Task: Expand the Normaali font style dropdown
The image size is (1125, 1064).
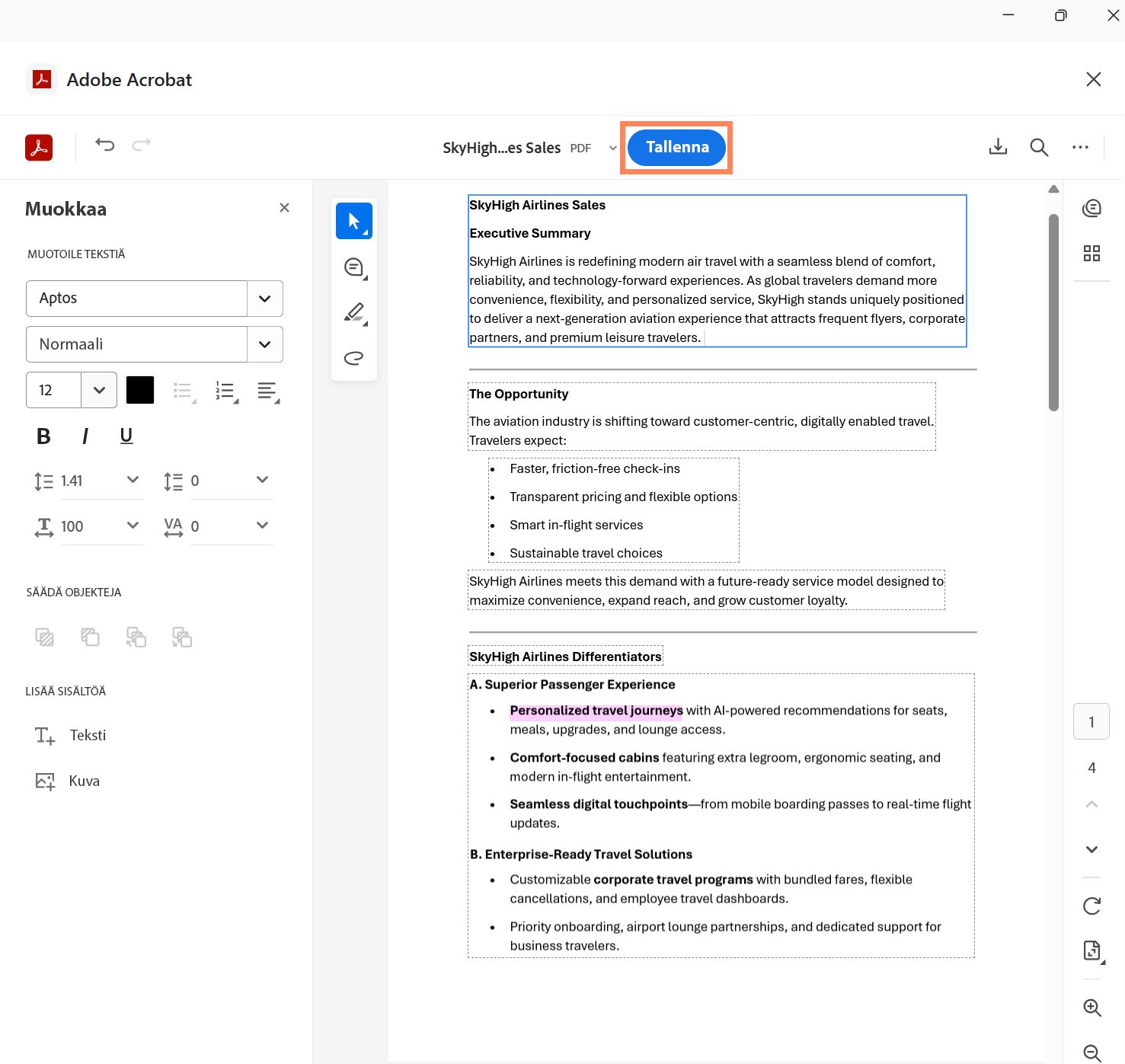Action: (264, 344)
